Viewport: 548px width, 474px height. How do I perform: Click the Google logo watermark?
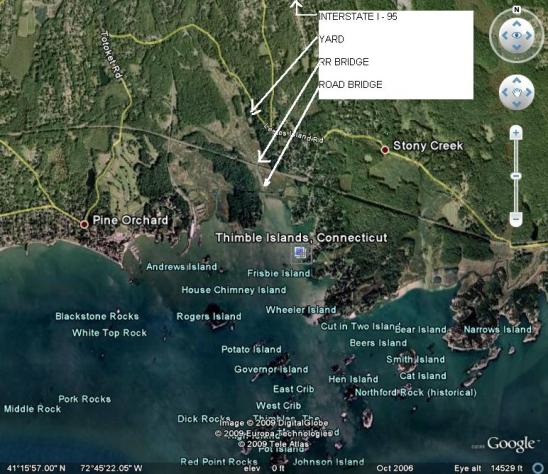(511, 444)
